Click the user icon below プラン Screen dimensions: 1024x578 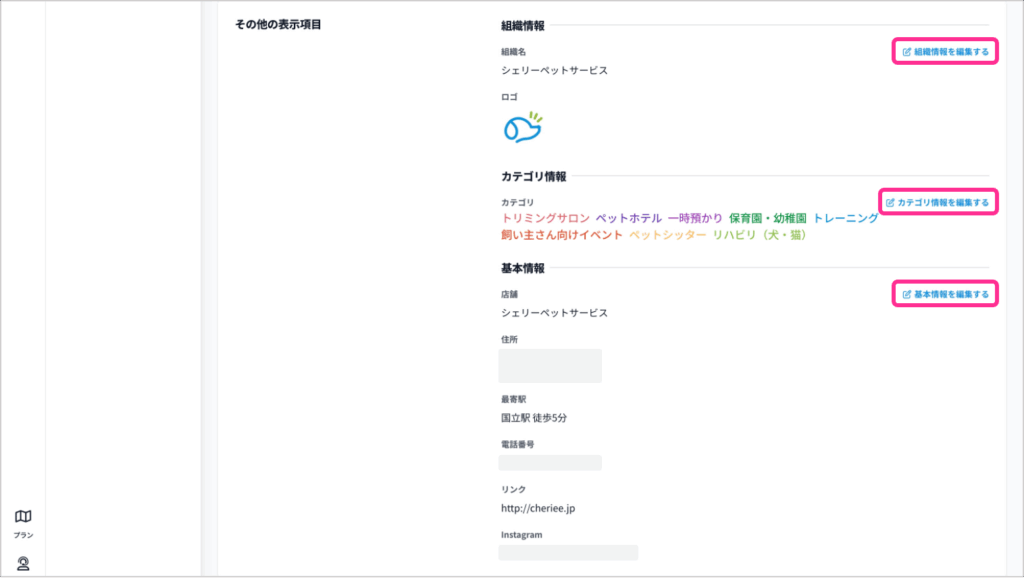(23, 564)
